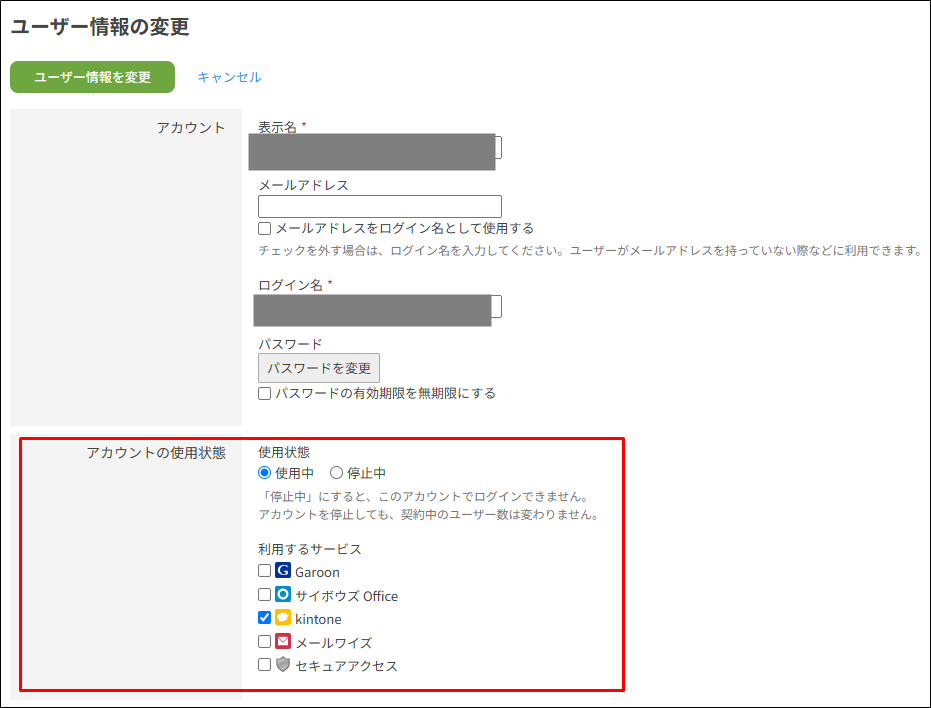Viewport: 931px width, 708px height.
Task: Select the 停止中 radio button
Action: tap(336, 473)
